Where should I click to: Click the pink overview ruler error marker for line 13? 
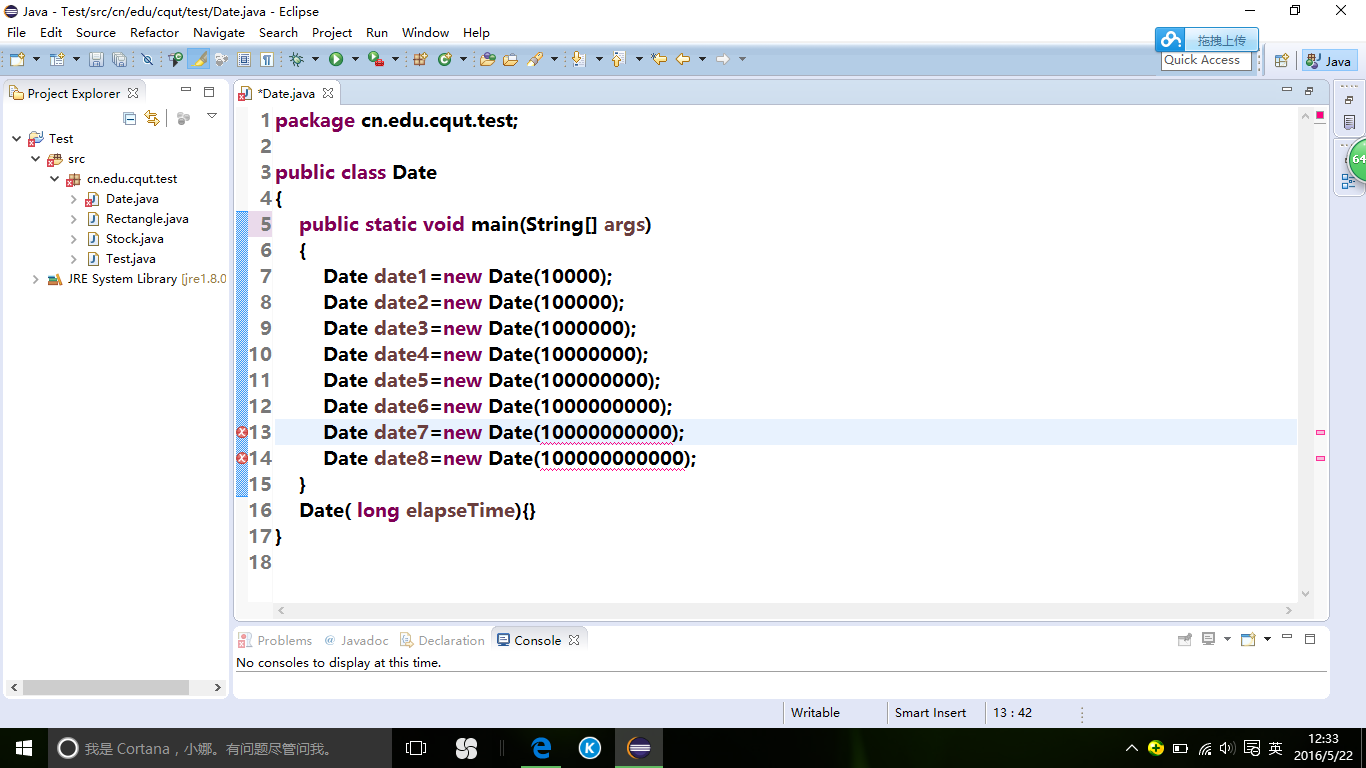coord(1320,432)
